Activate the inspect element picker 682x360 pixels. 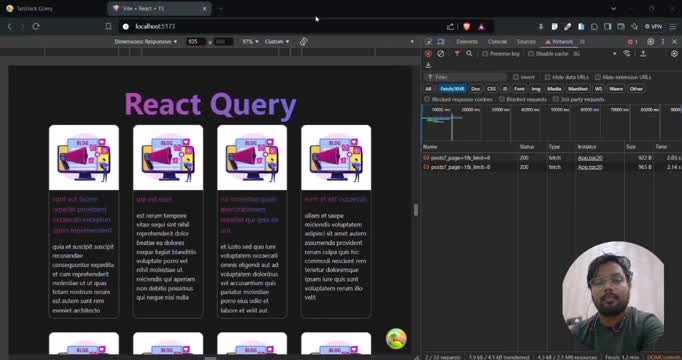pos(428,41)
